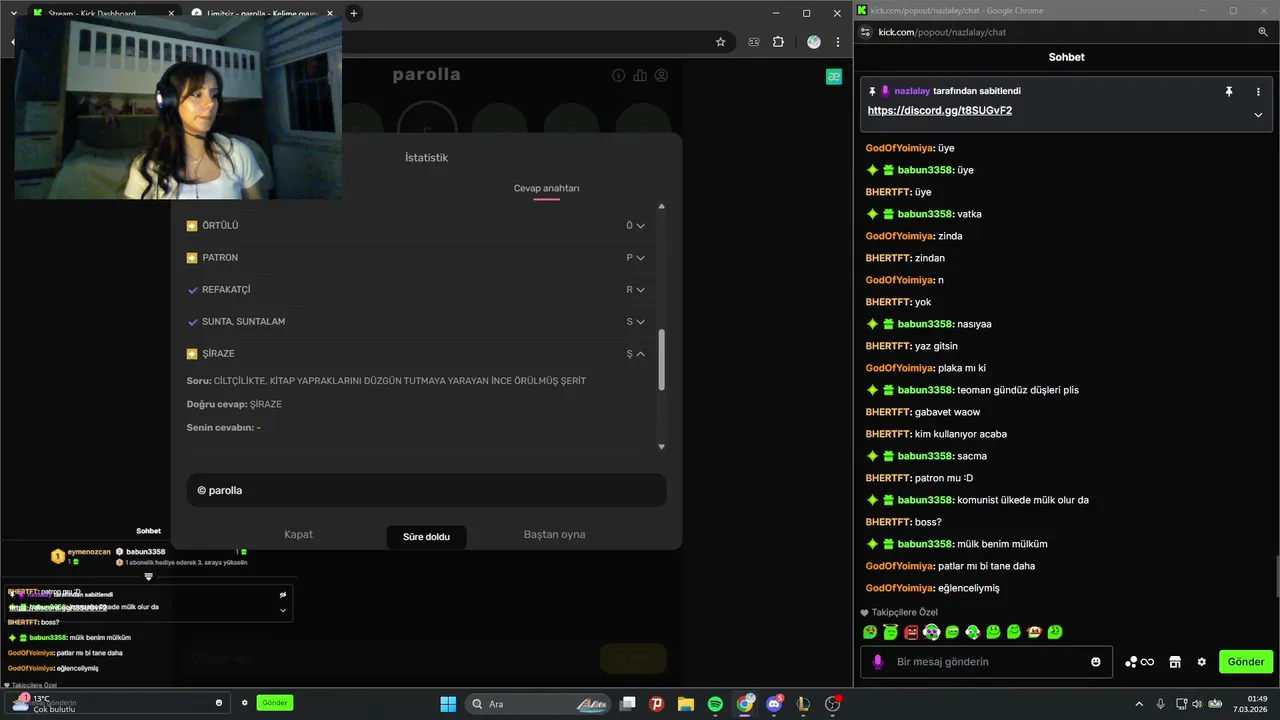Viewport: 1280px width, 720px height.
Task: Click the Baştan oyna button
Action: (554, 534)
